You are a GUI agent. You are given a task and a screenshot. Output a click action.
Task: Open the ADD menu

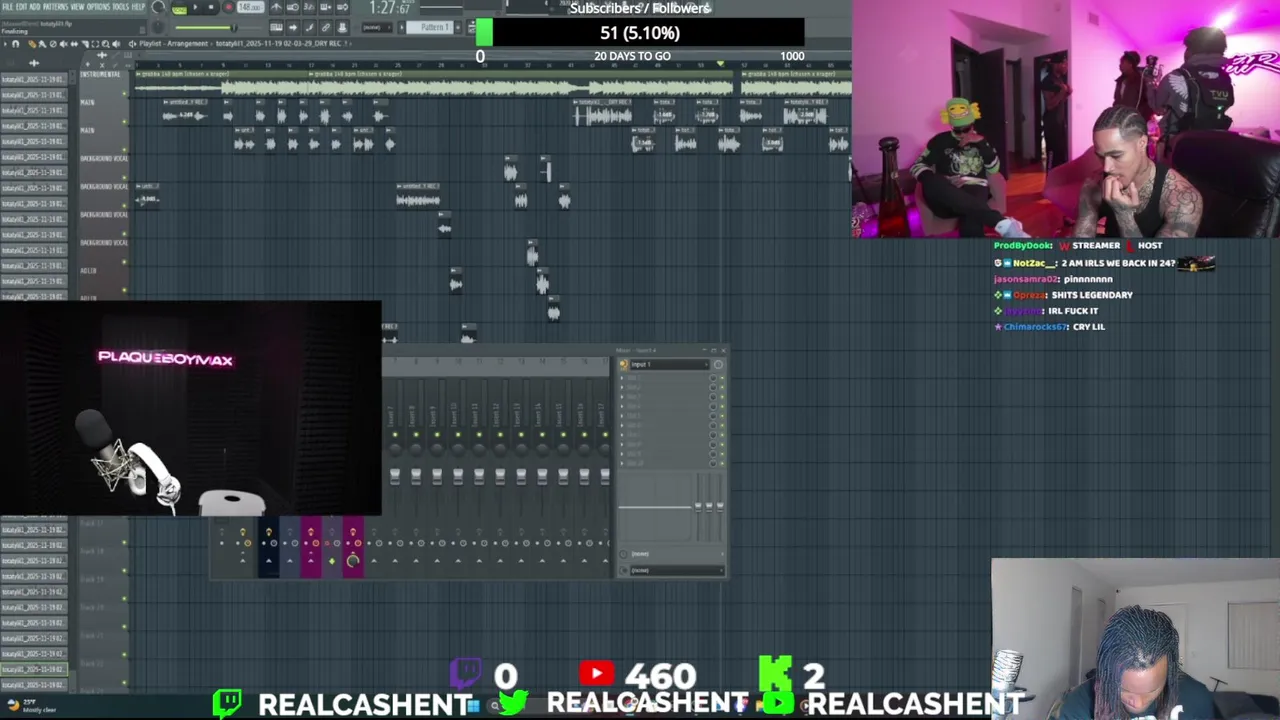point(35,7)
